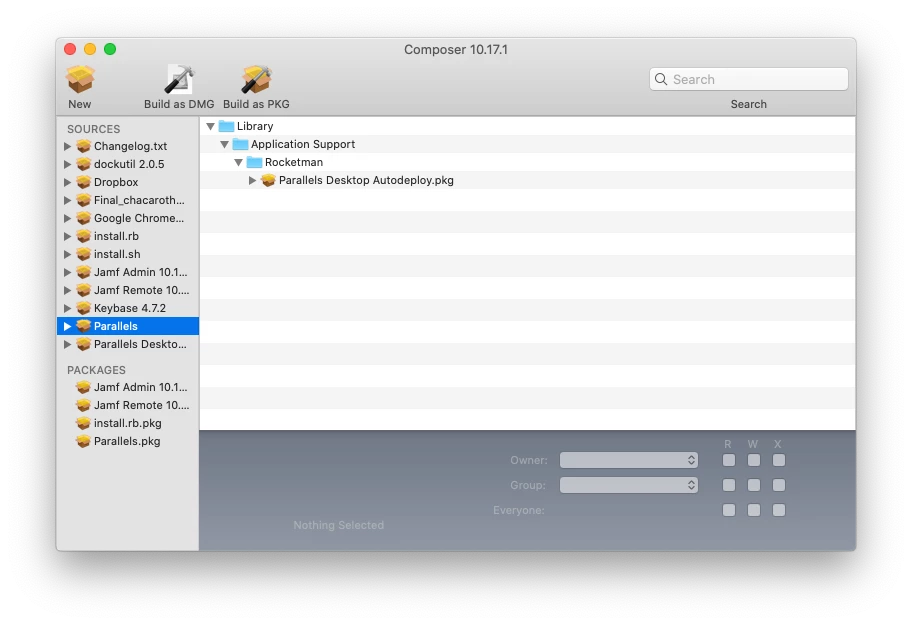912x625 pixels.
Task: Click the Parallels Deskto... source package icon
Action: point(84,344)
